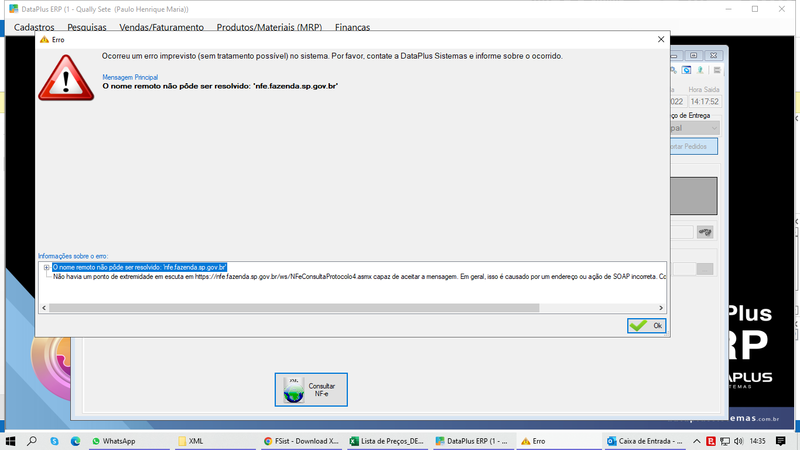Screen dimensions: 800x450
Task: Switch to the FSist Chrome taskbar window
Action: coord(301,441)
